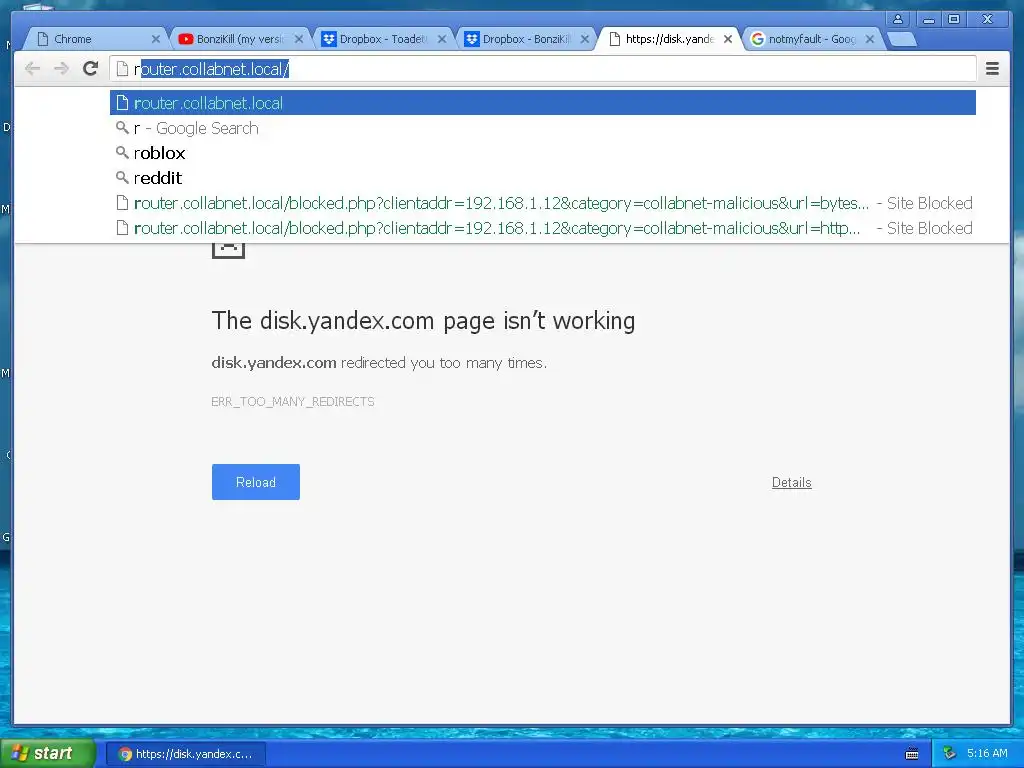Click inside the address bar URL field
1024x768 pixels.
coord(543,69)
